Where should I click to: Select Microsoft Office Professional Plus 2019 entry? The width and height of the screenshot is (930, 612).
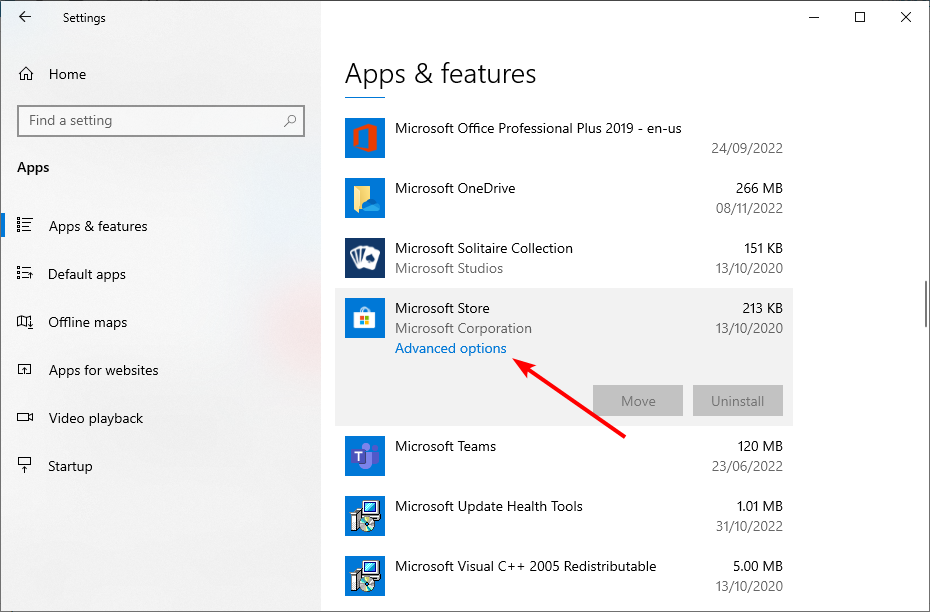pyautogui.click(x=538, y=128)
